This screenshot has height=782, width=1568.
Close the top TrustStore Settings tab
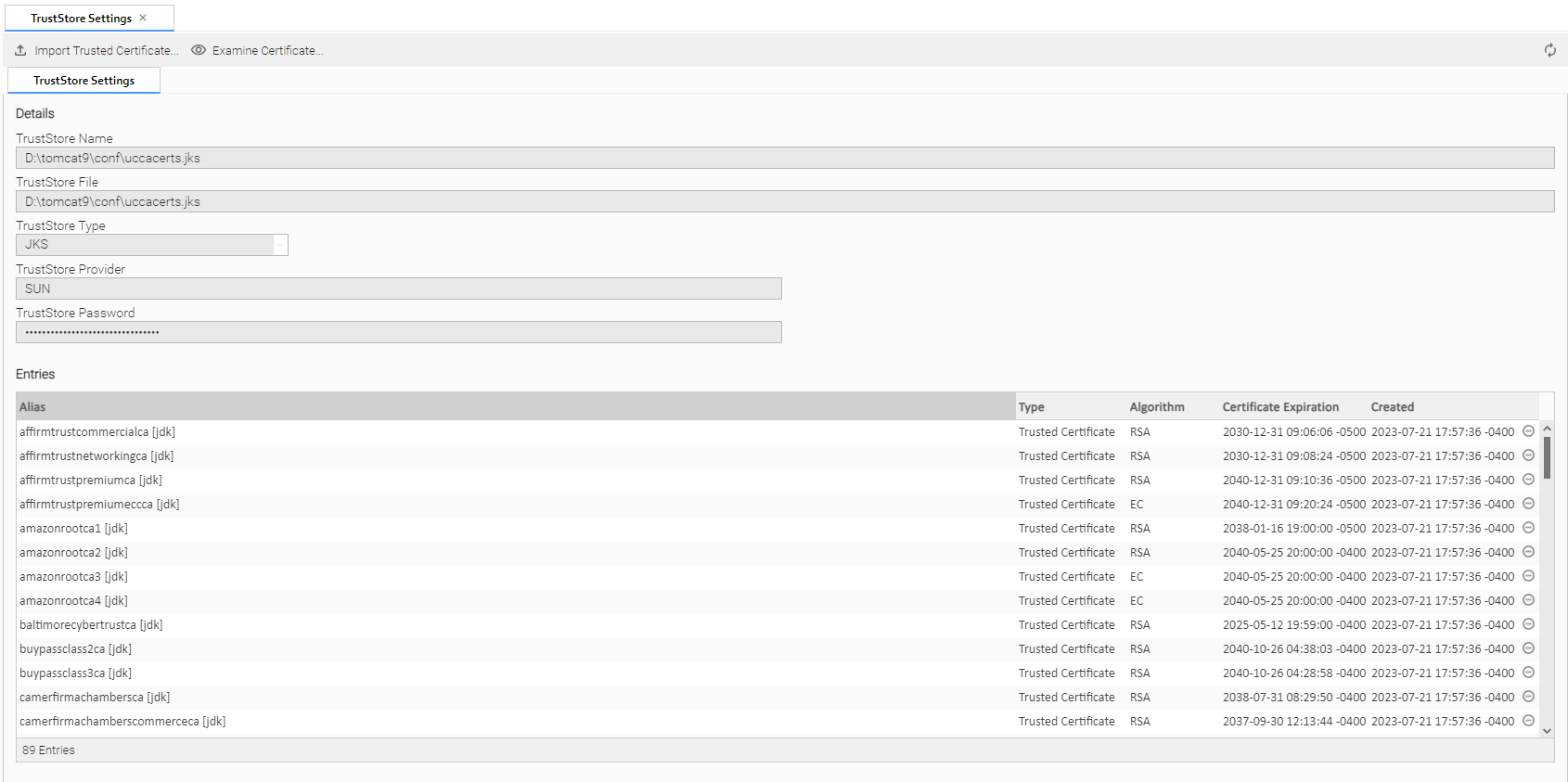(x=143, y=18)
